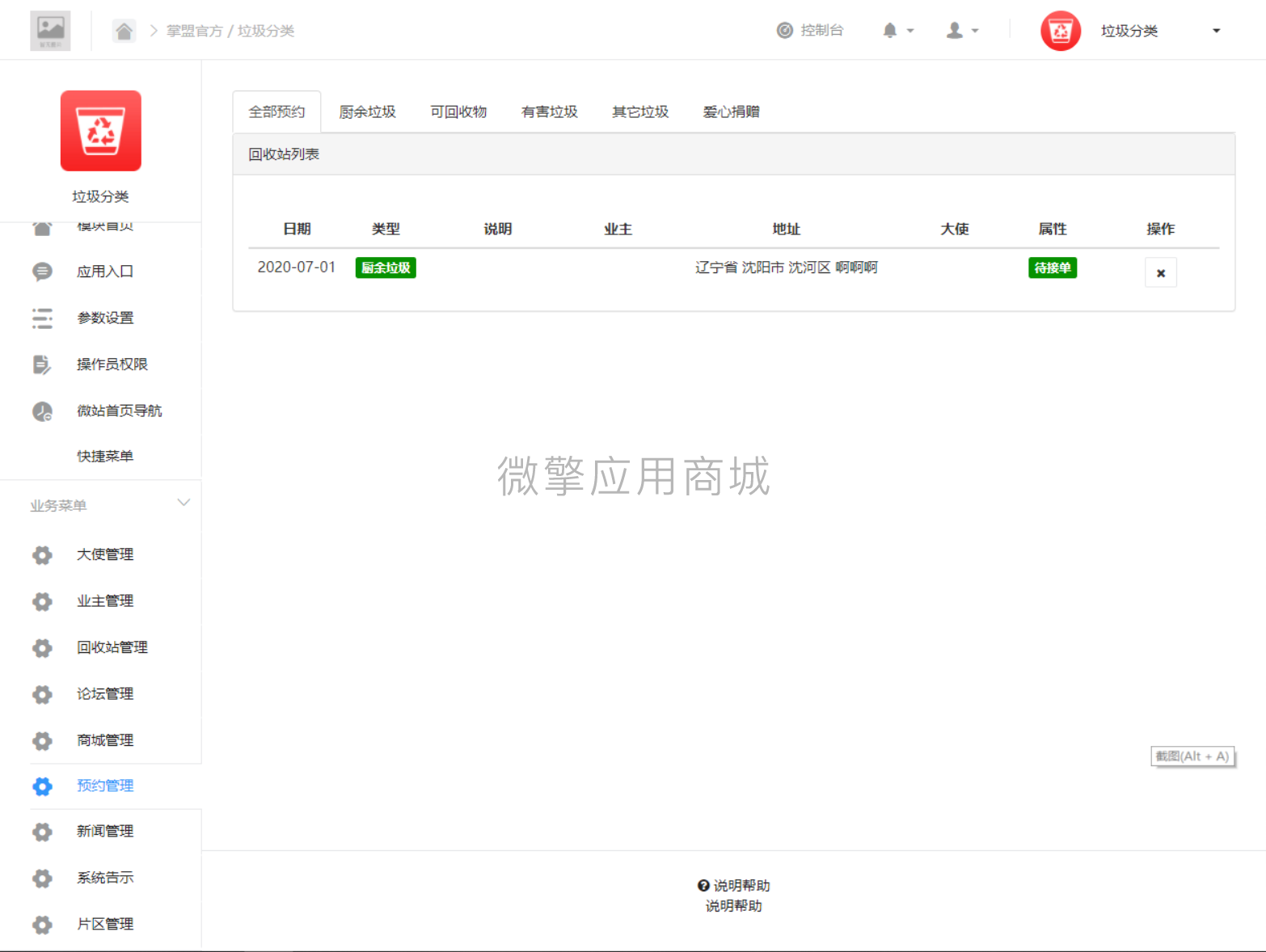Switch to the 其它垃圾 tab

(640, 112)
